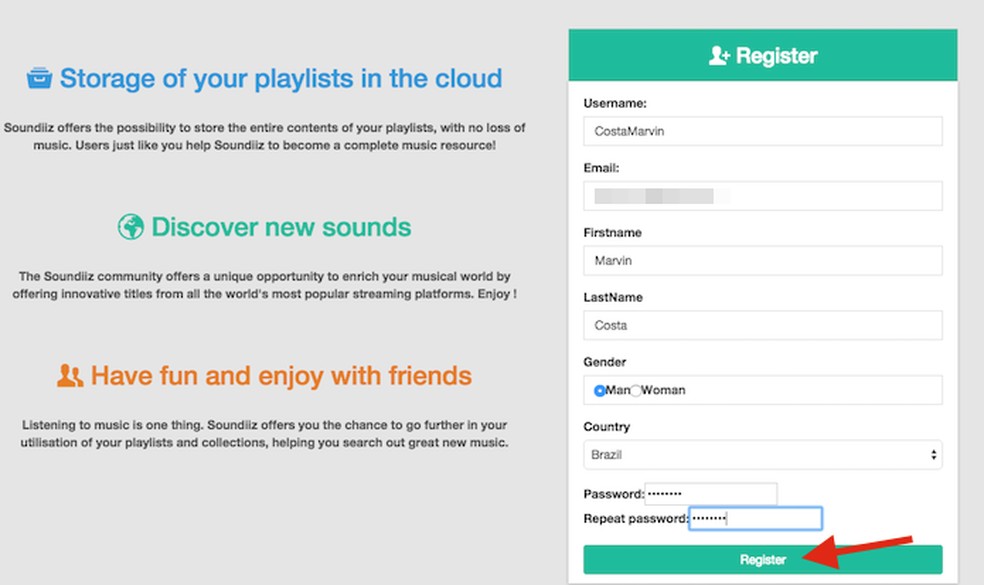The width and height of the screenshot is (984, 585).
Task: Open the Country dropdown showing Brazil
Action: [762, 455]
